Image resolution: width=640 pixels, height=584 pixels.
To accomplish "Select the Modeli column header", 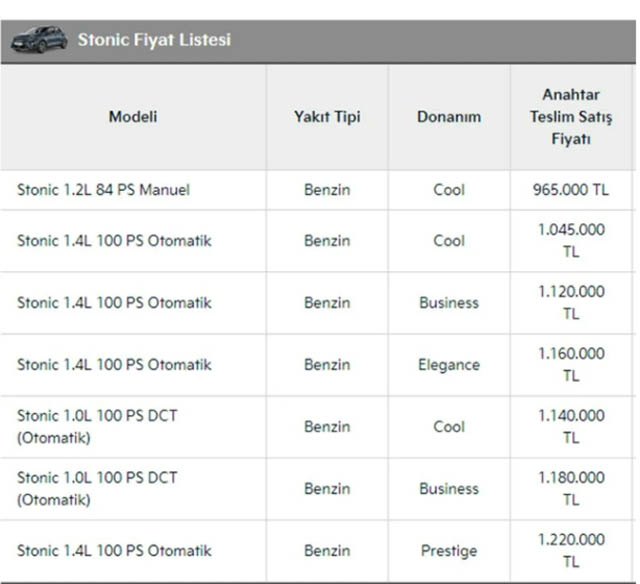I will [133, 117].
